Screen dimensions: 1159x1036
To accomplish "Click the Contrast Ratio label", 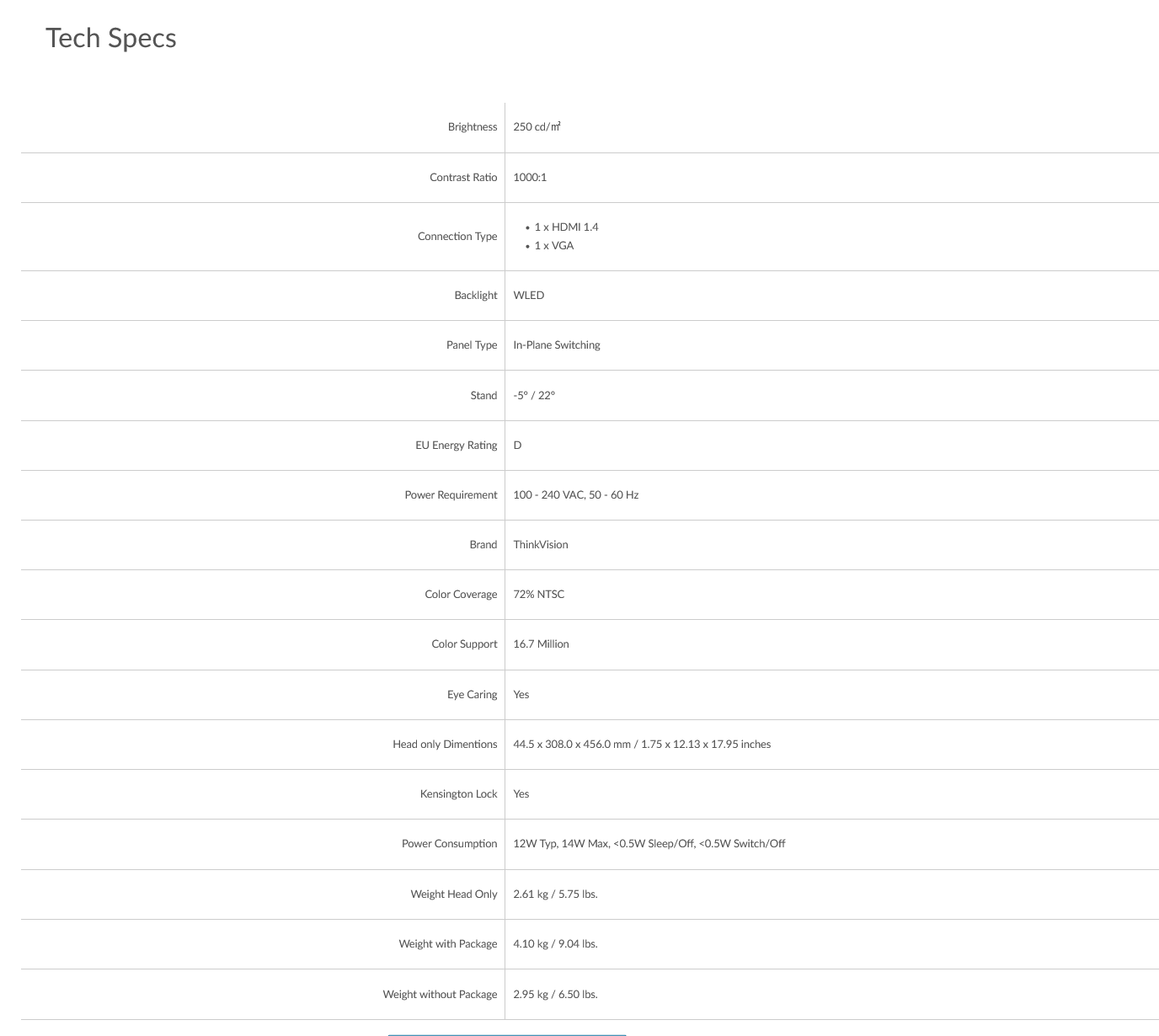I will [x=463, y=177].
